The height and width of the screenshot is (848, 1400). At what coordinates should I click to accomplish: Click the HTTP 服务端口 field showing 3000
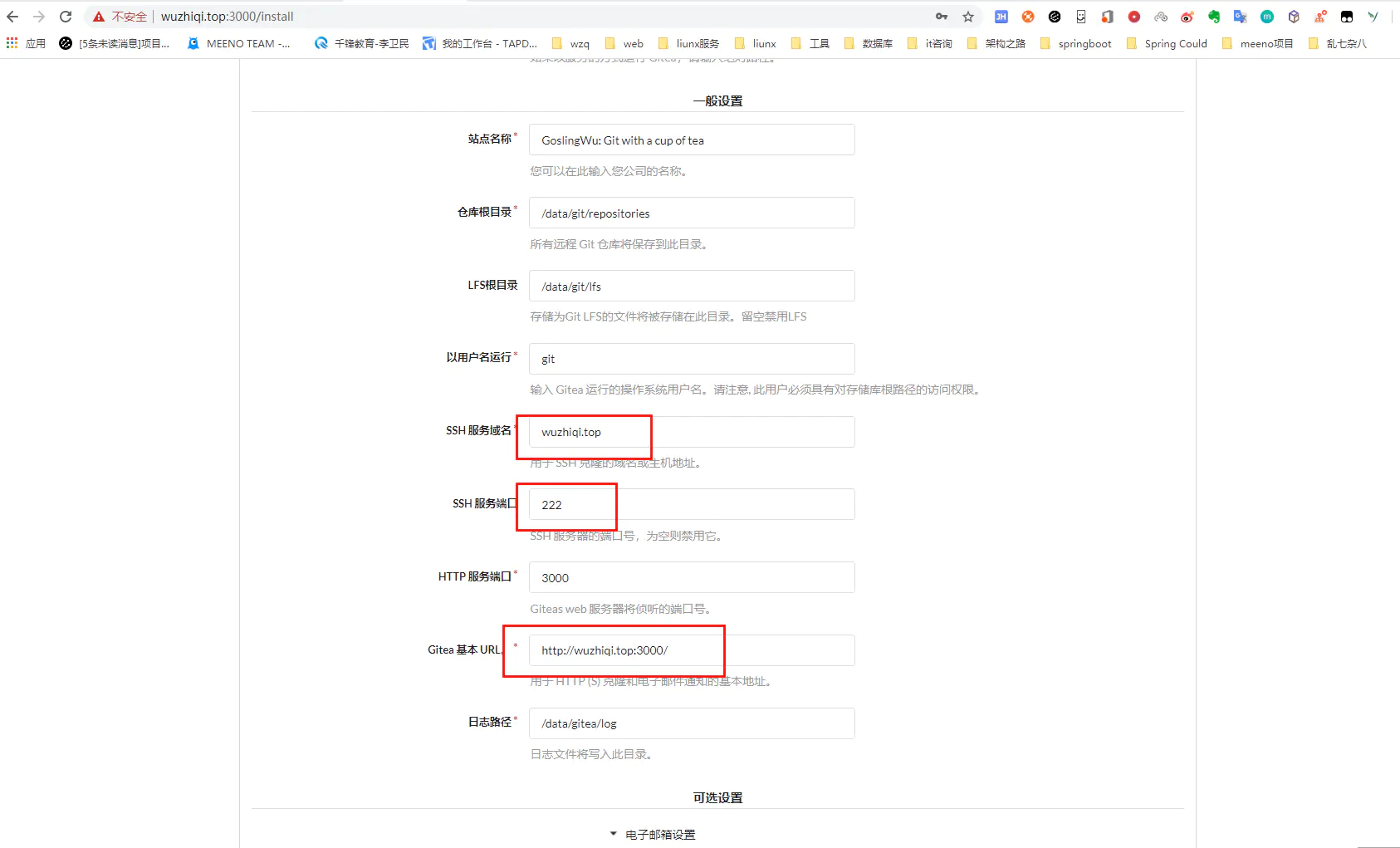click(x=692, y=577)
